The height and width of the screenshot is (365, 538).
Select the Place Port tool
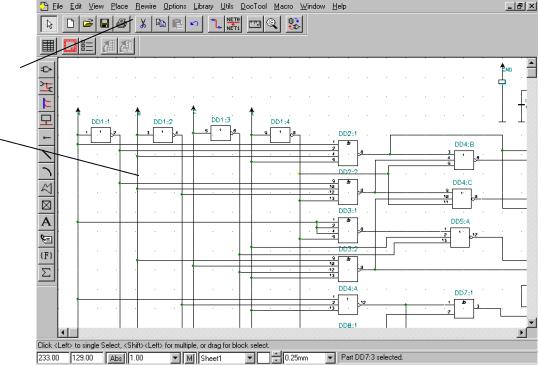click(x=46, y=120)
